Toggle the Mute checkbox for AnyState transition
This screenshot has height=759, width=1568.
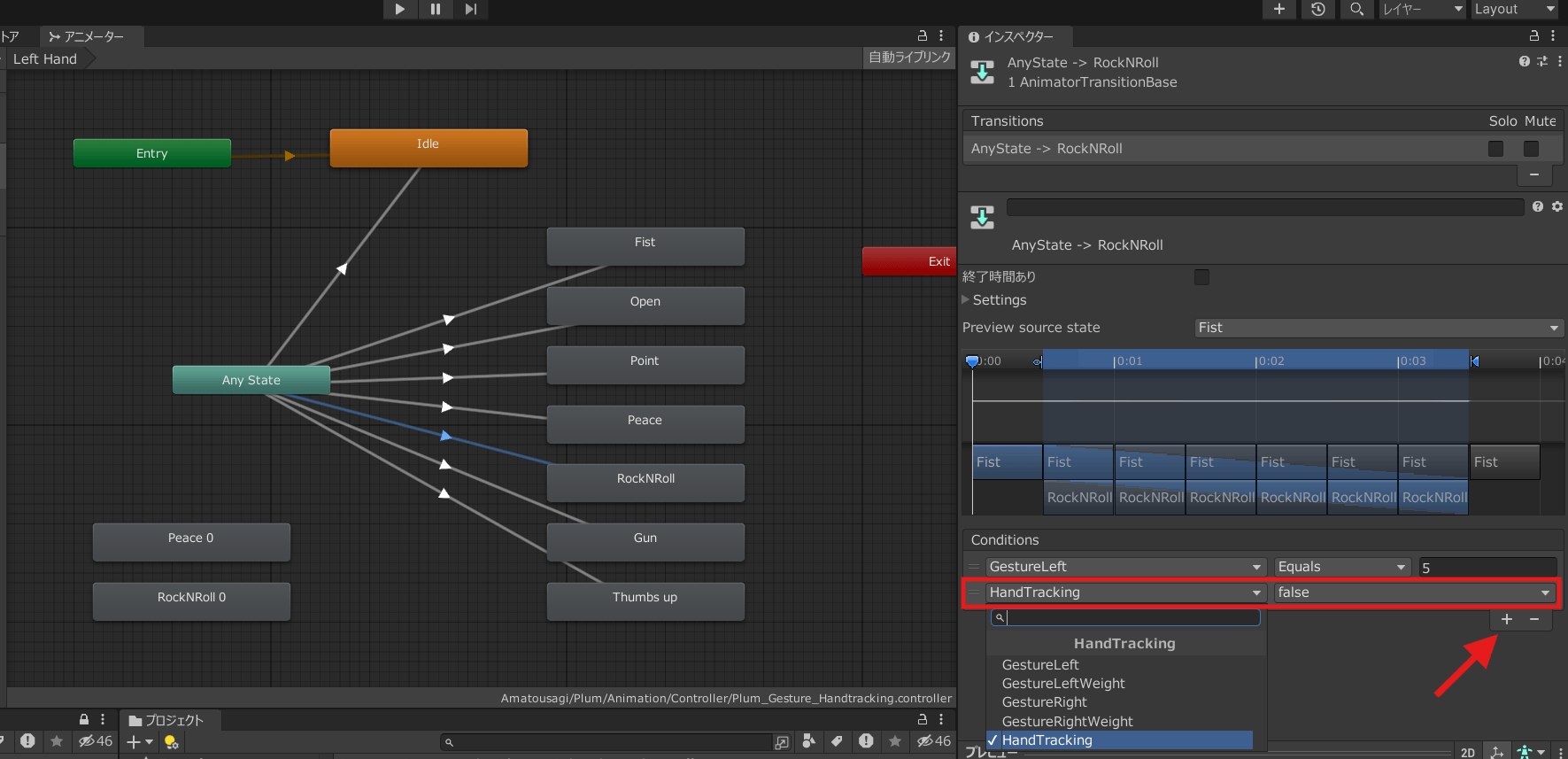1531,149
